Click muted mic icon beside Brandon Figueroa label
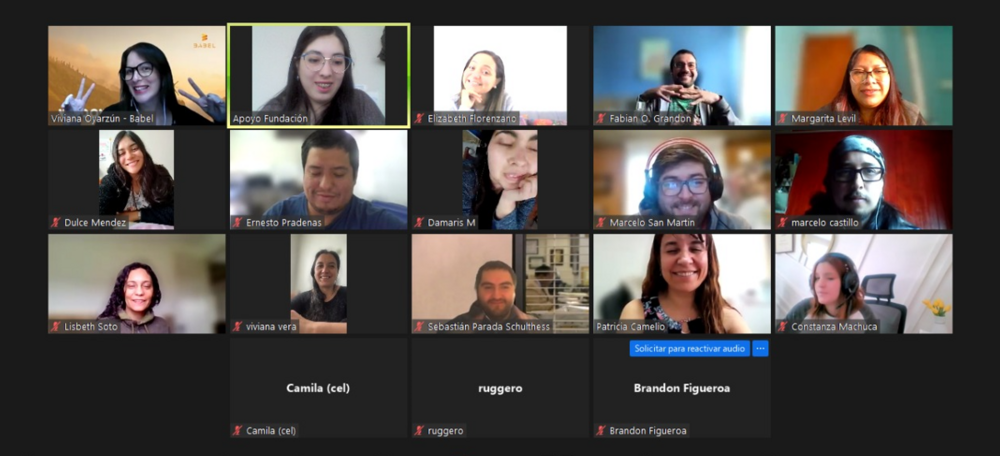This screenshot has width=1000, height=456. (601, 430)
